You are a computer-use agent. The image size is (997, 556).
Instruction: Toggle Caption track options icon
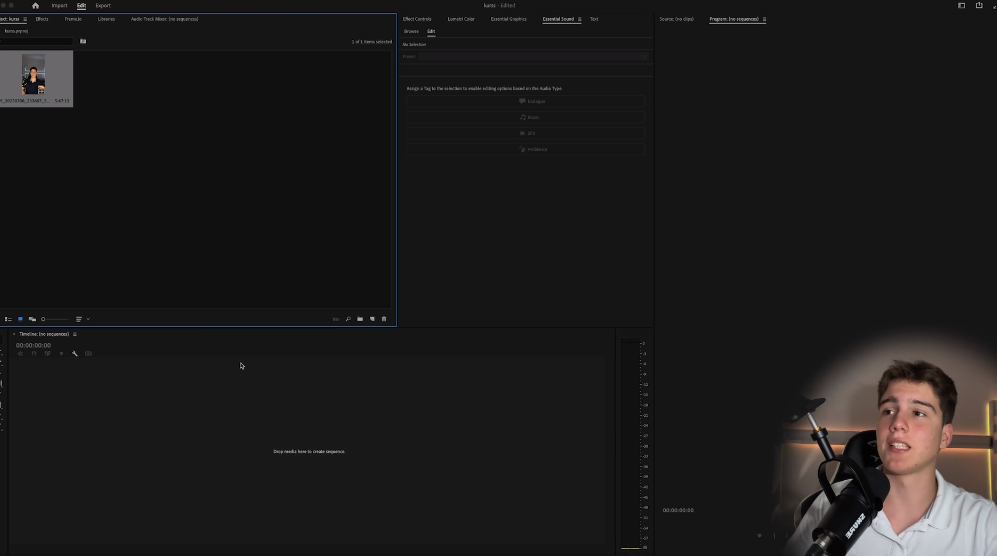88,354
